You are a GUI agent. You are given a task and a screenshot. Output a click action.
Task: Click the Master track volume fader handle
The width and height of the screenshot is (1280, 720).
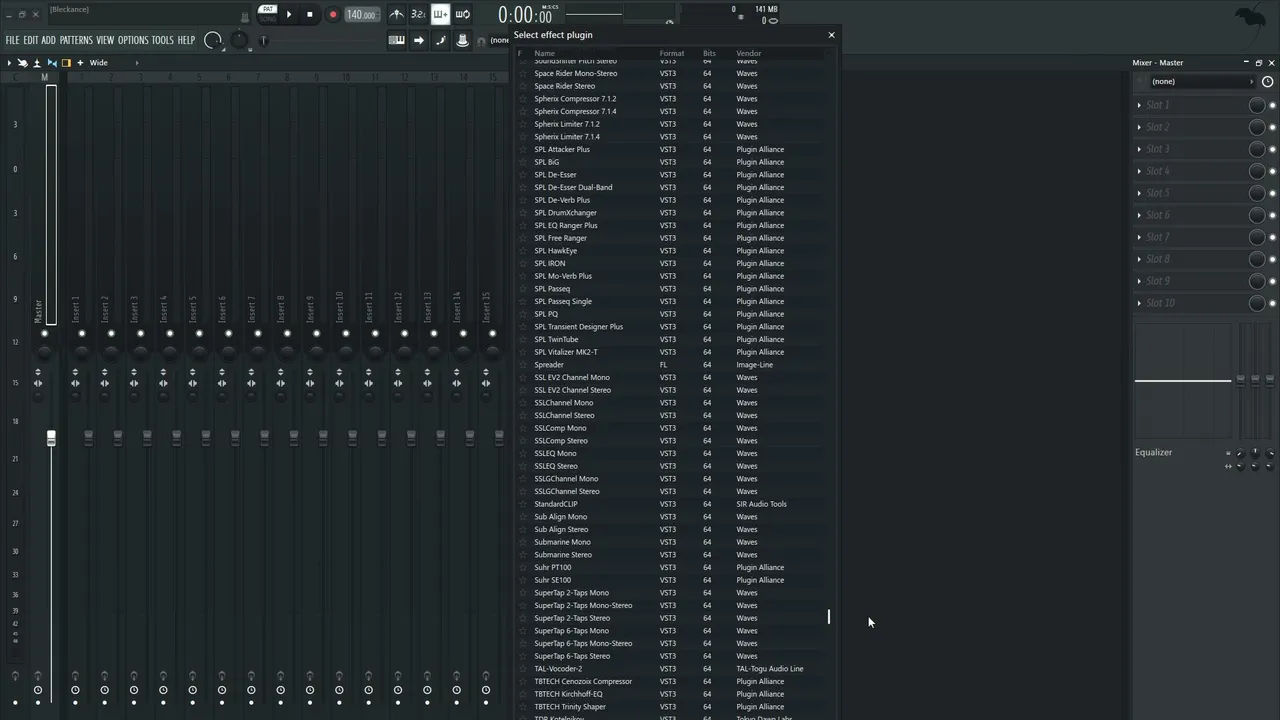[51, 438]
